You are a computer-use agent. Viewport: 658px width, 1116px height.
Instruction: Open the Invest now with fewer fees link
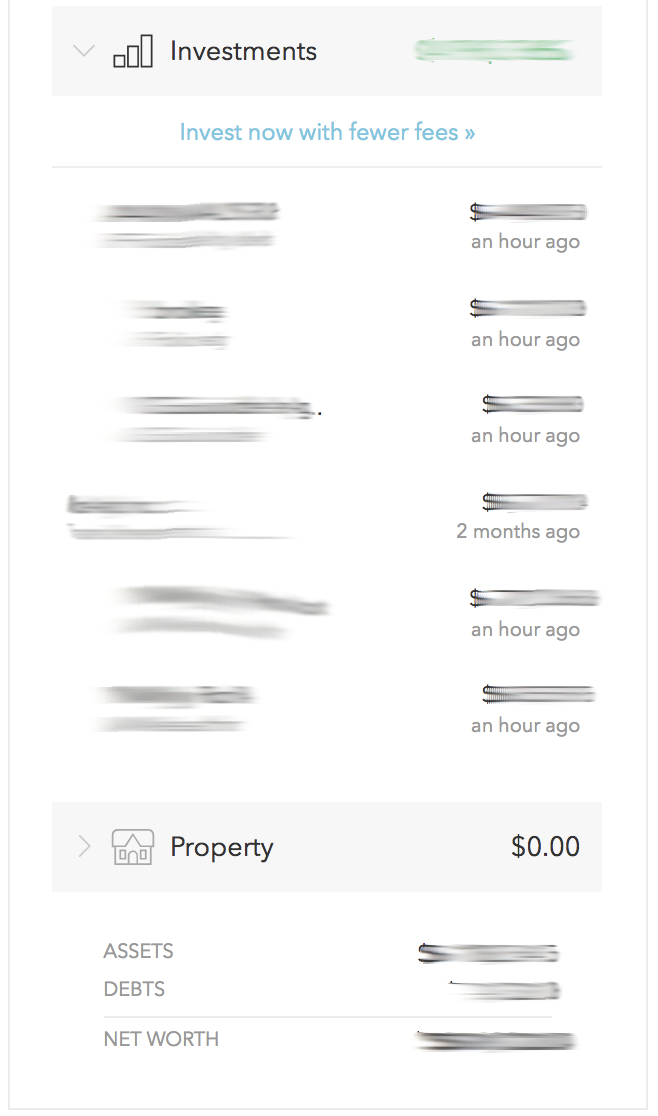327,131
